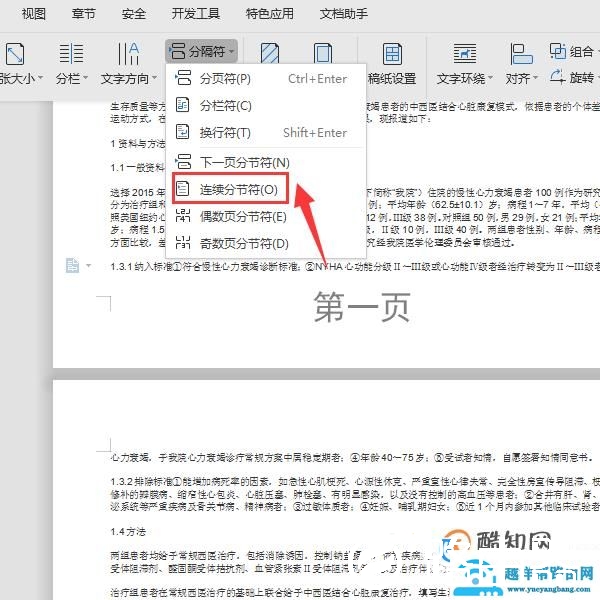Select 下一页分节符(N) section break
600x600 pixels.
[266, 162]
